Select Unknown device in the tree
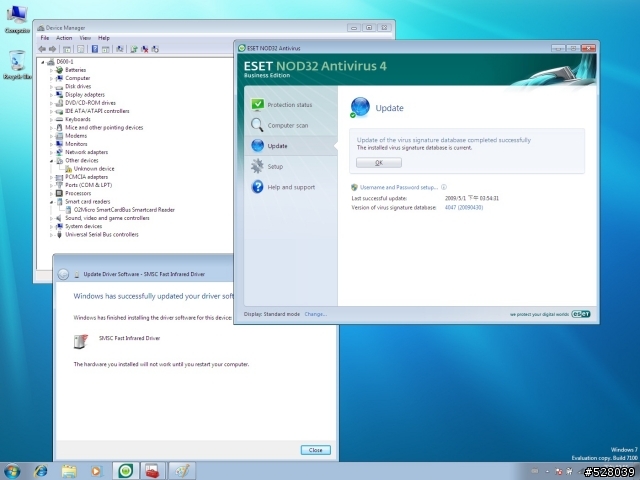Viewport: 640px width, 480px height. [94, 169]
